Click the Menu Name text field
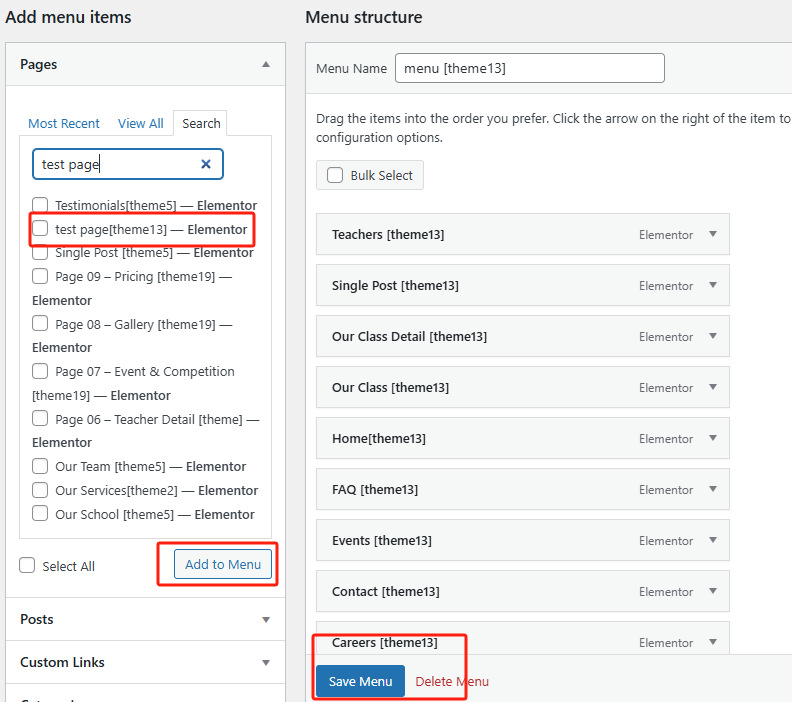Viewport: 792px width, 702px height. pyautogui.click(x=529, y=68)
